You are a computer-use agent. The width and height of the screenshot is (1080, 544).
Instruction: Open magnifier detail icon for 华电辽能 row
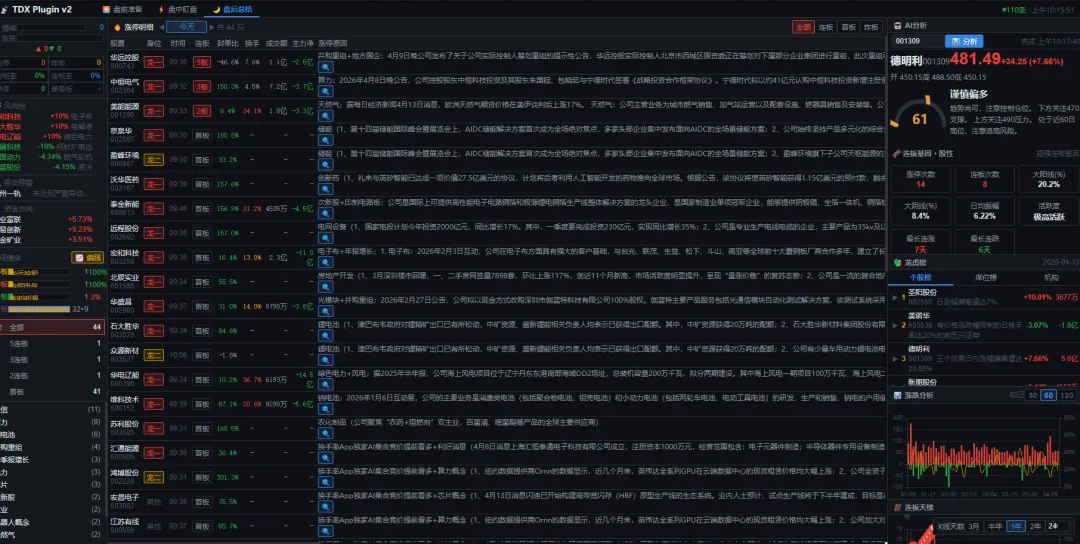[x=325, y=384]
